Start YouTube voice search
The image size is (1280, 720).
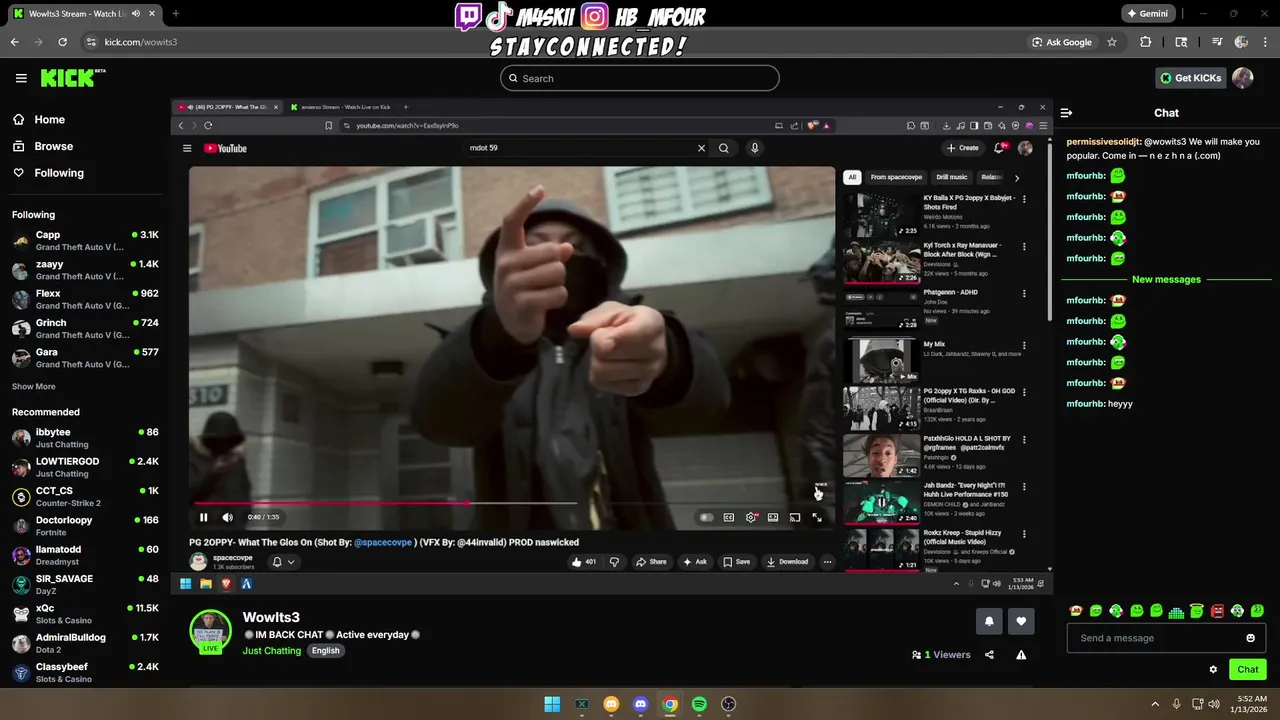pyautogui.click(x=755, y=148)
